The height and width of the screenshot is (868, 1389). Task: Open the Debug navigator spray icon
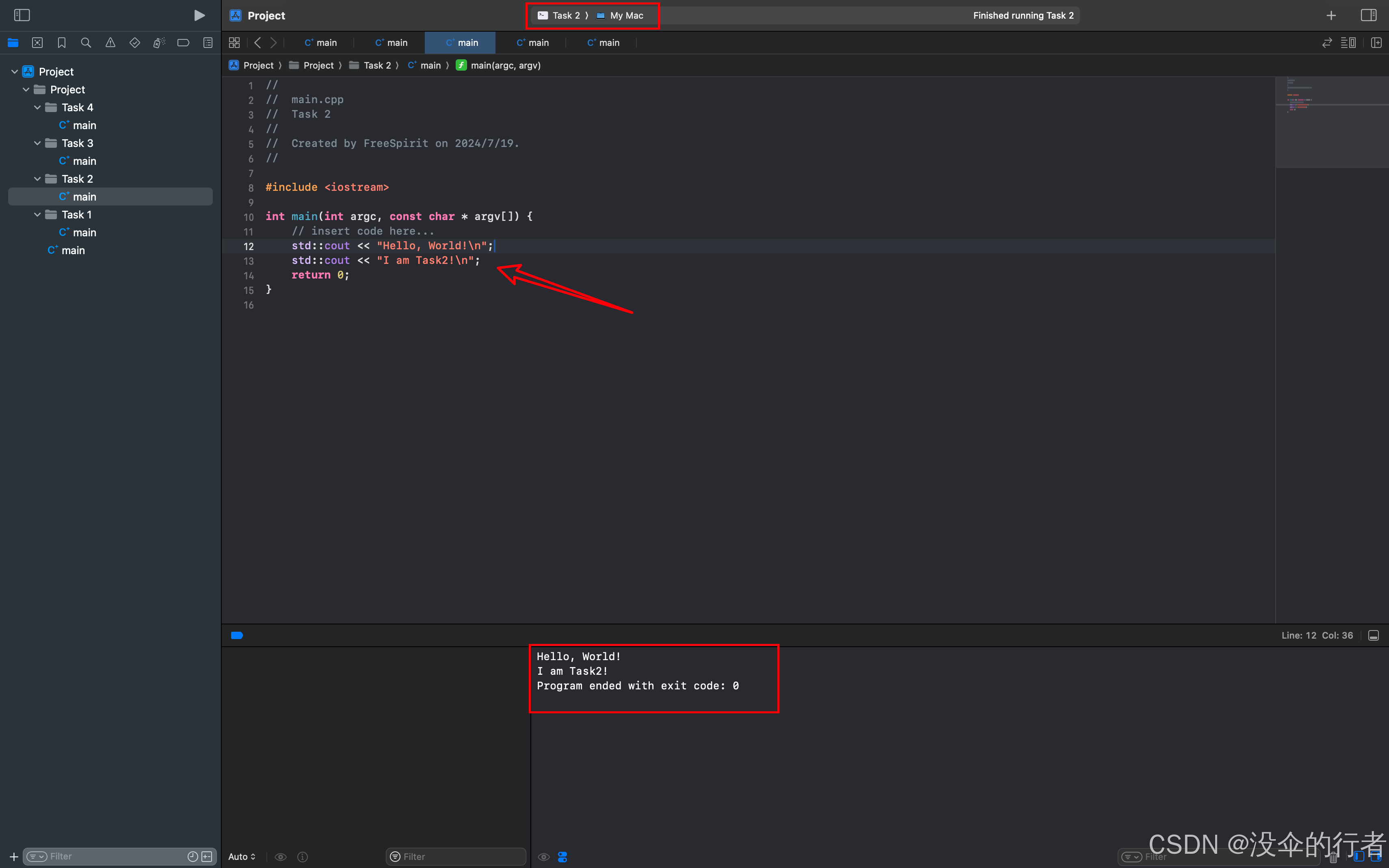click(x=159, y=43)
